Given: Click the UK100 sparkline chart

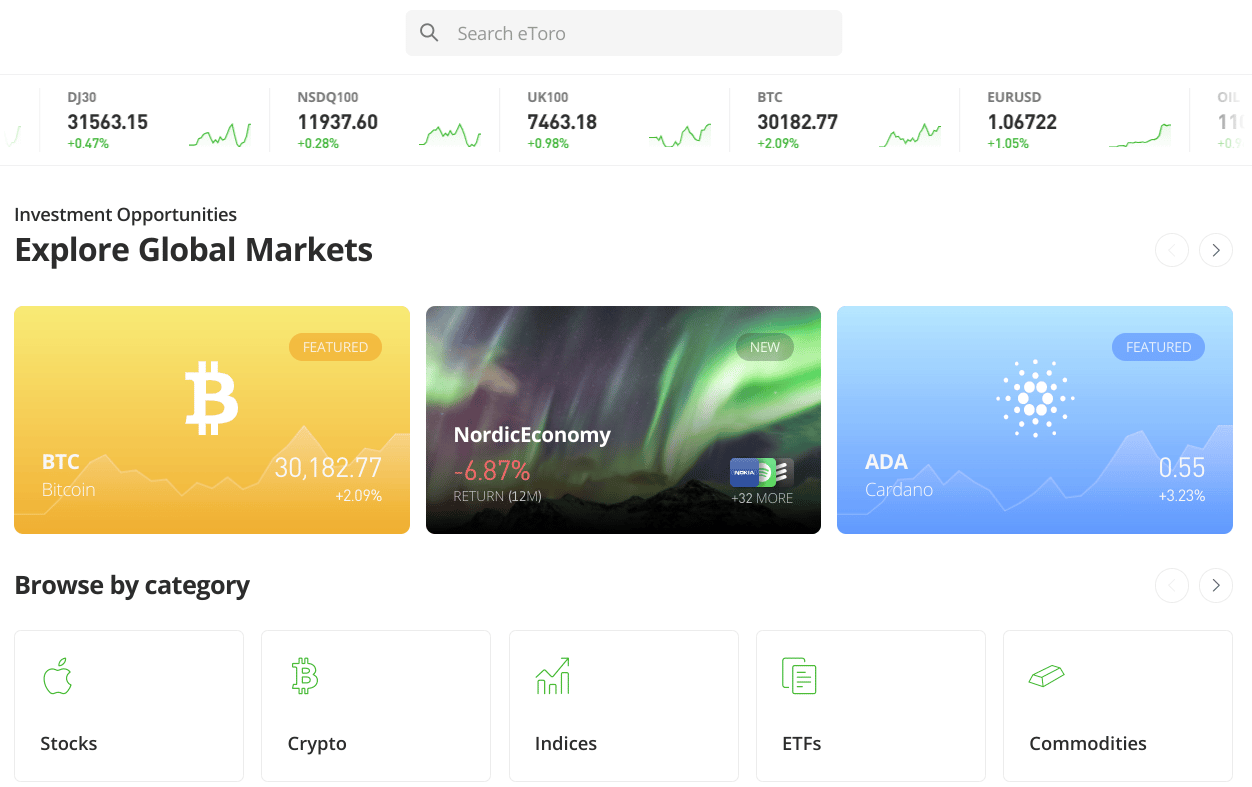Looking at the screenshot, I should pos(680,135).
